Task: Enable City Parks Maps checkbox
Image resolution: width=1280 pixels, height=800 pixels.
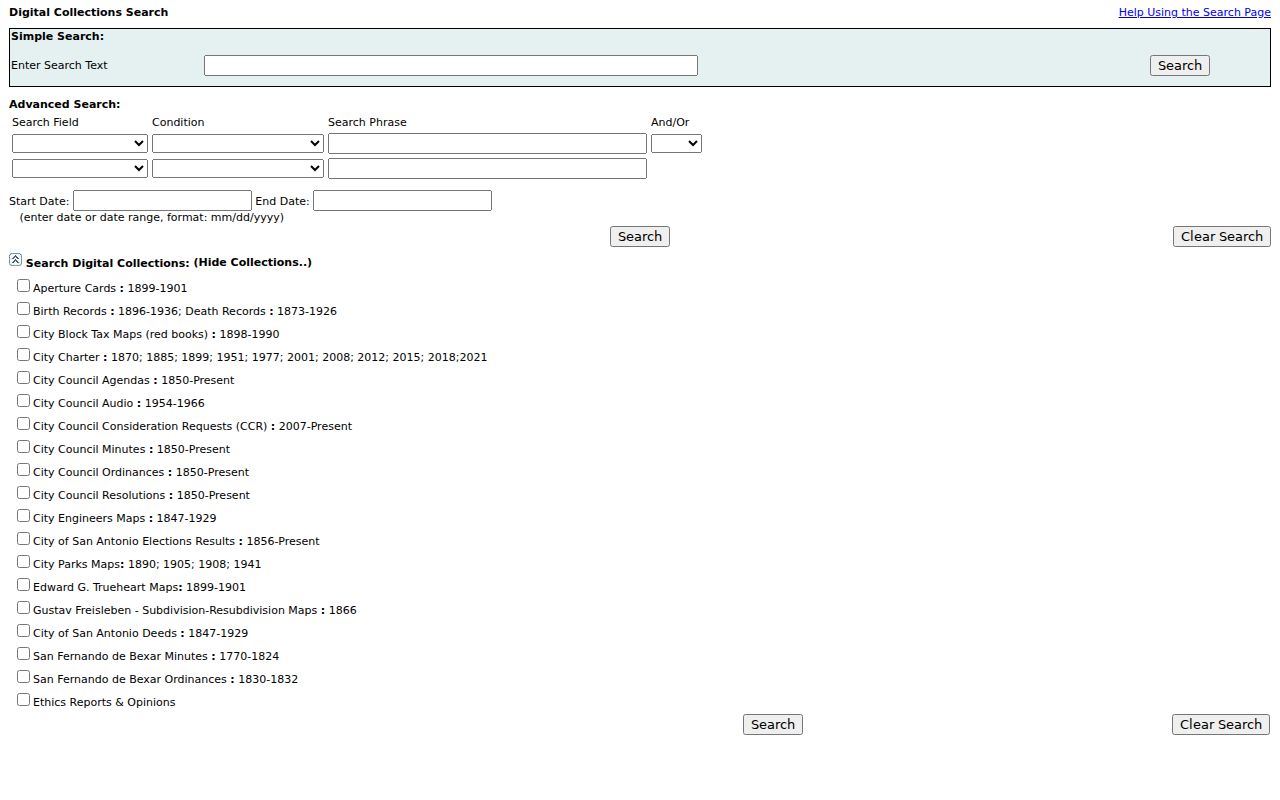Action: pos(23,562)
